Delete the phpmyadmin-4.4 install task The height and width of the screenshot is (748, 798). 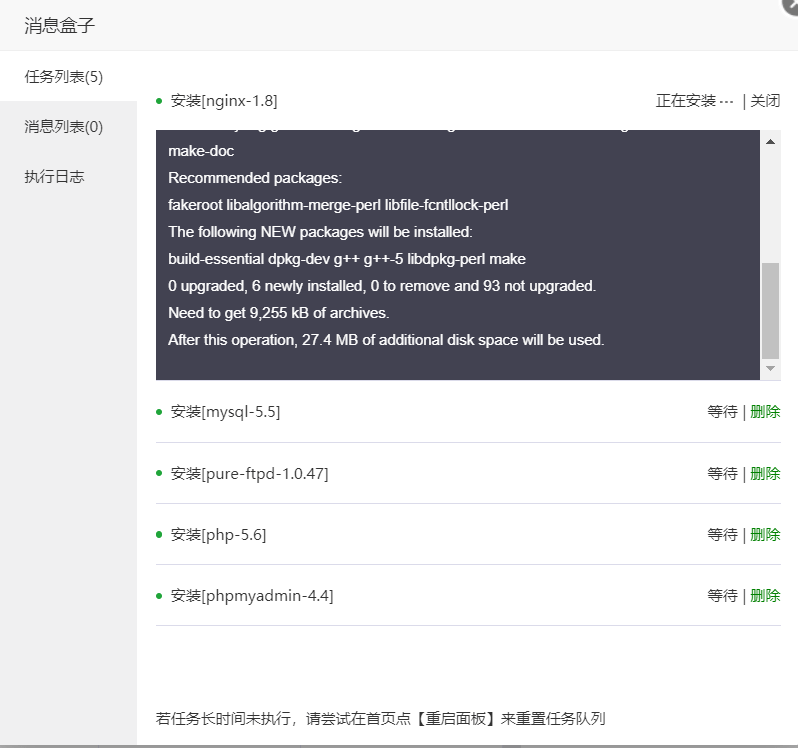pos(765,596)
